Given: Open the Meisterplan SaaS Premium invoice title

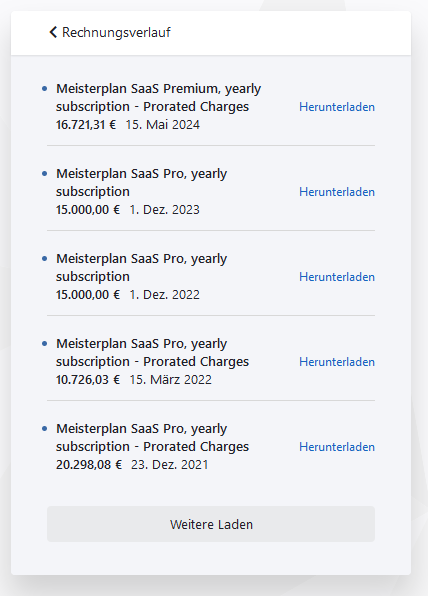Looking at the screenshot, I should tap(159, 98).
